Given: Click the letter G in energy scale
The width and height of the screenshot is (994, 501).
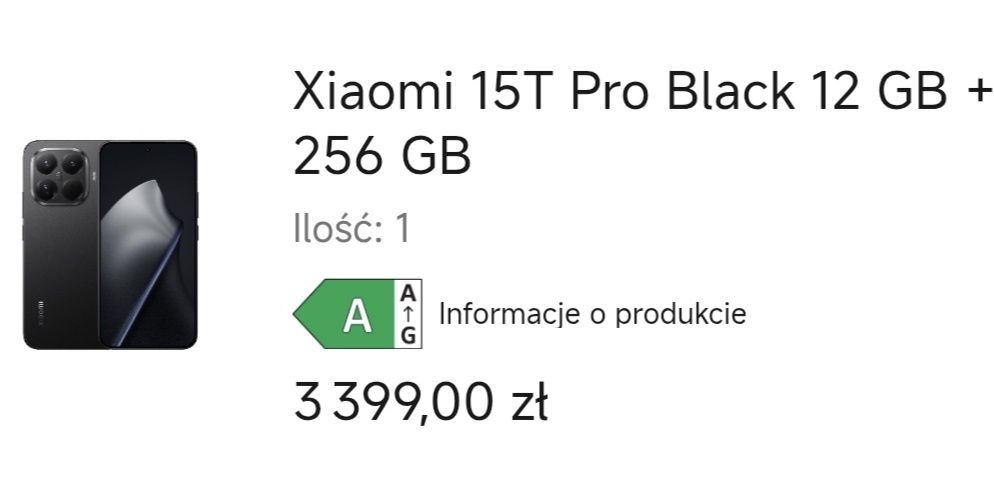Looking at the screenshot, I should [408, 335].
